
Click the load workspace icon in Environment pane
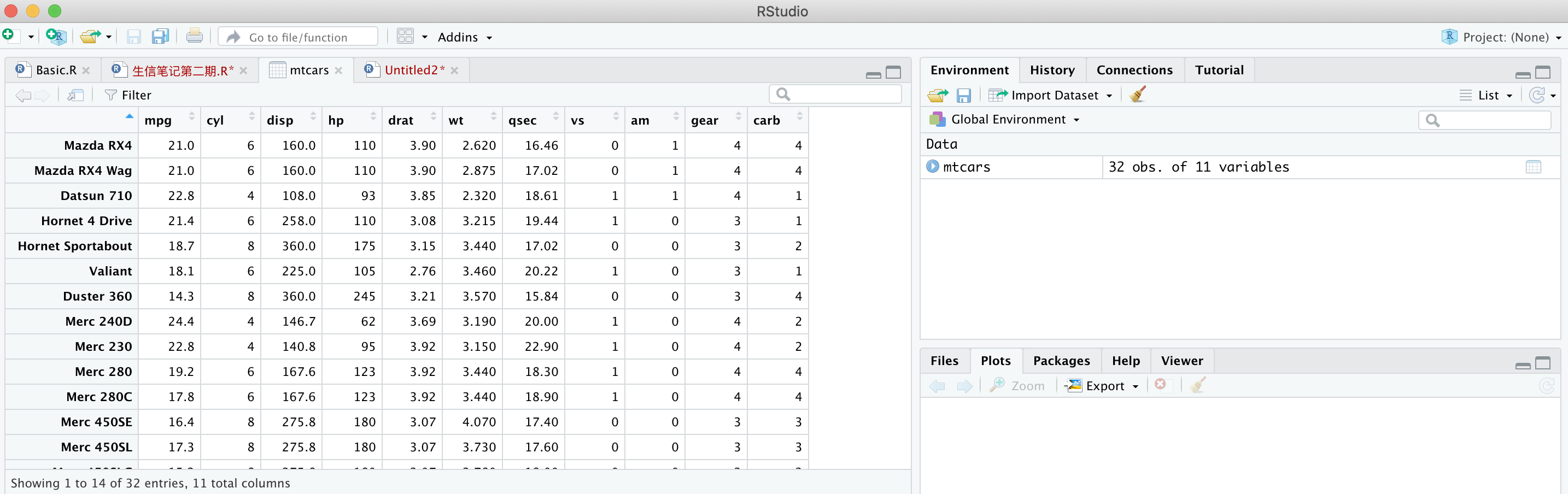[938, 95]
